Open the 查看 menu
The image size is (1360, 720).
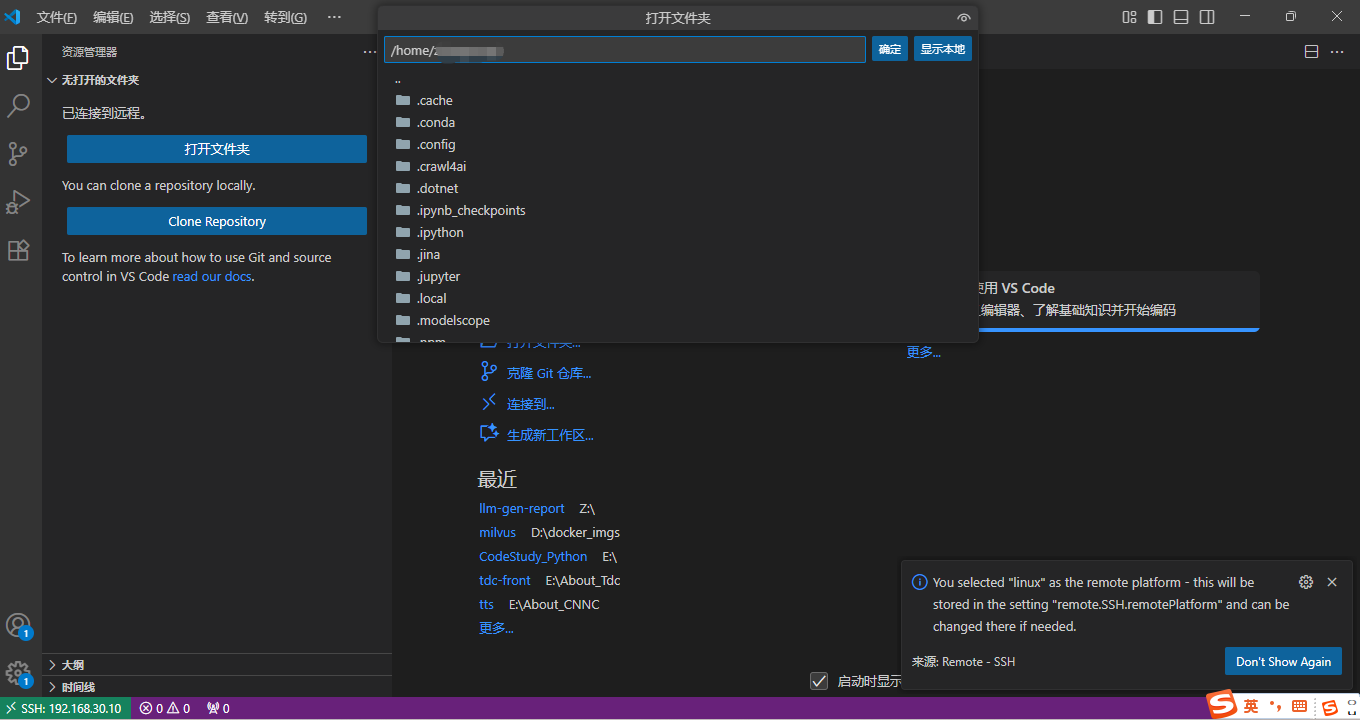(227, 17)
